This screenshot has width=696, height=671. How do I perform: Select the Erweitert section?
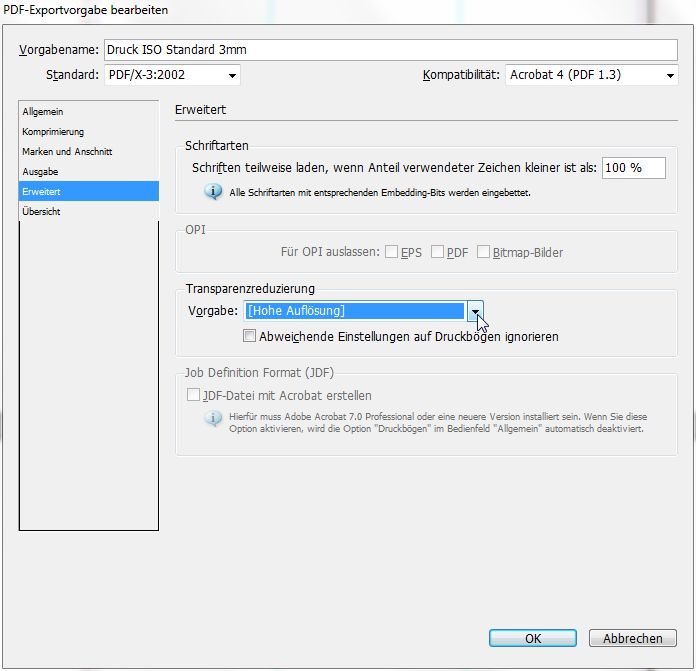tap(42, 191)
